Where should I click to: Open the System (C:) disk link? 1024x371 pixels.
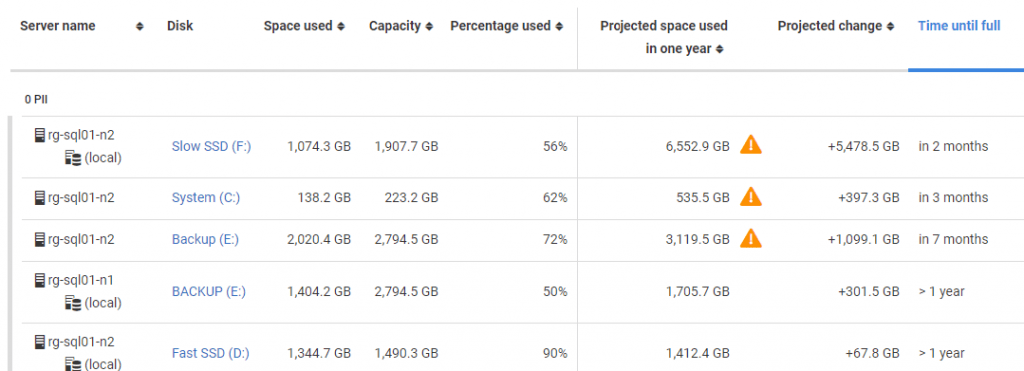tap(206, 197)
